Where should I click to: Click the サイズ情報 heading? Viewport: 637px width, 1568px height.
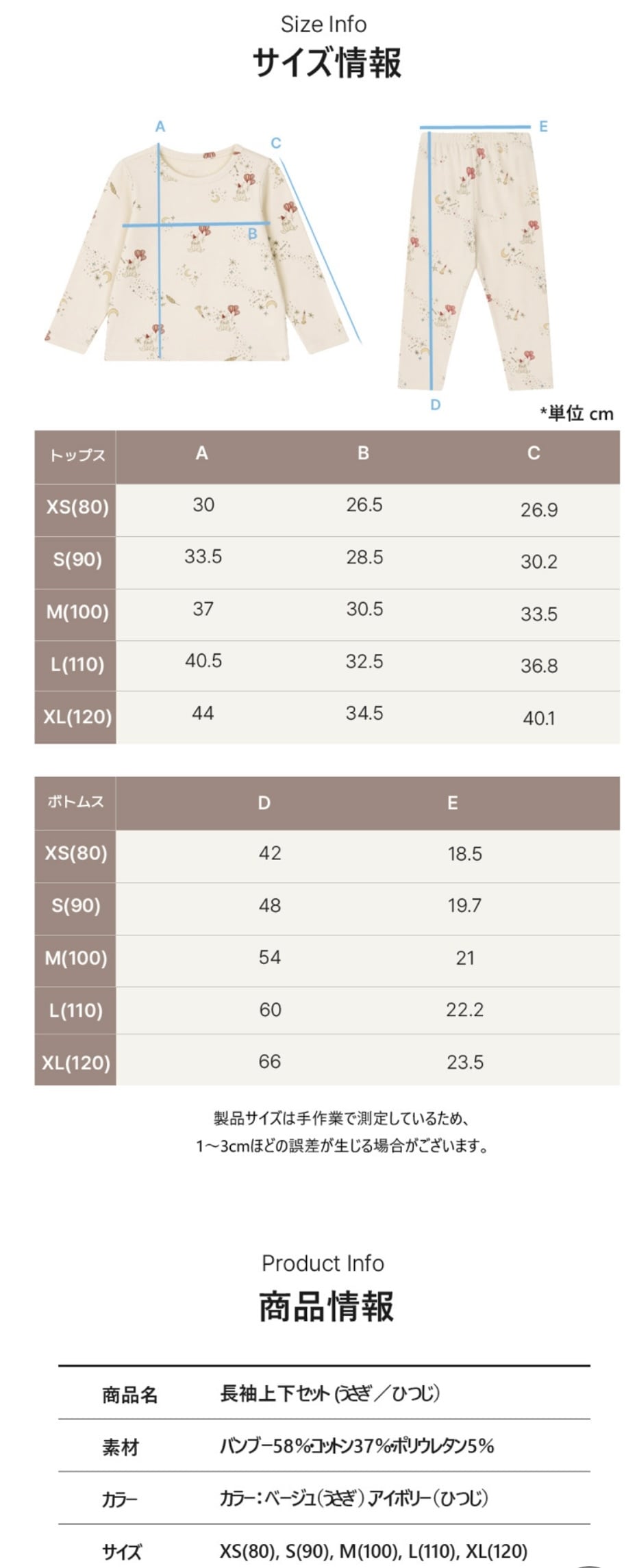pos(326,62)
